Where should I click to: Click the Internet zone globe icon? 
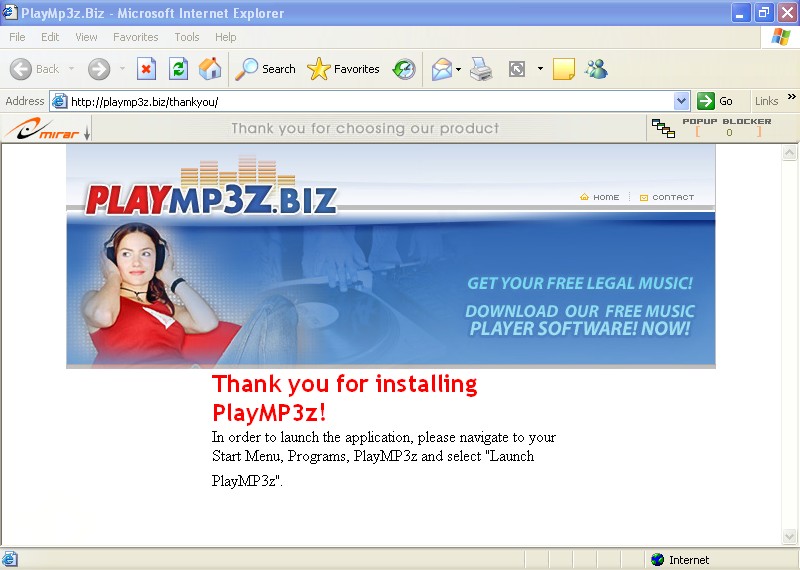658,560
